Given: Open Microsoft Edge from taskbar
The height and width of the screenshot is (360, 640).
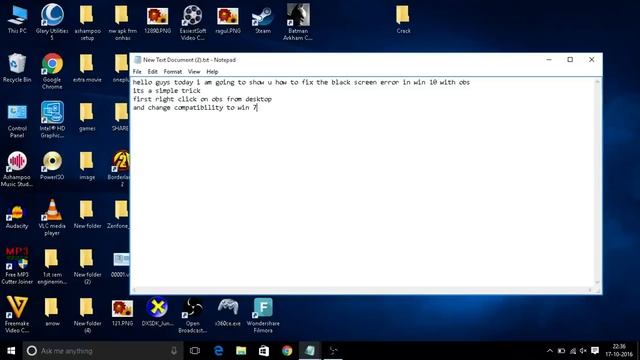Looking at the screenshot, I should (x=218, y=351).
